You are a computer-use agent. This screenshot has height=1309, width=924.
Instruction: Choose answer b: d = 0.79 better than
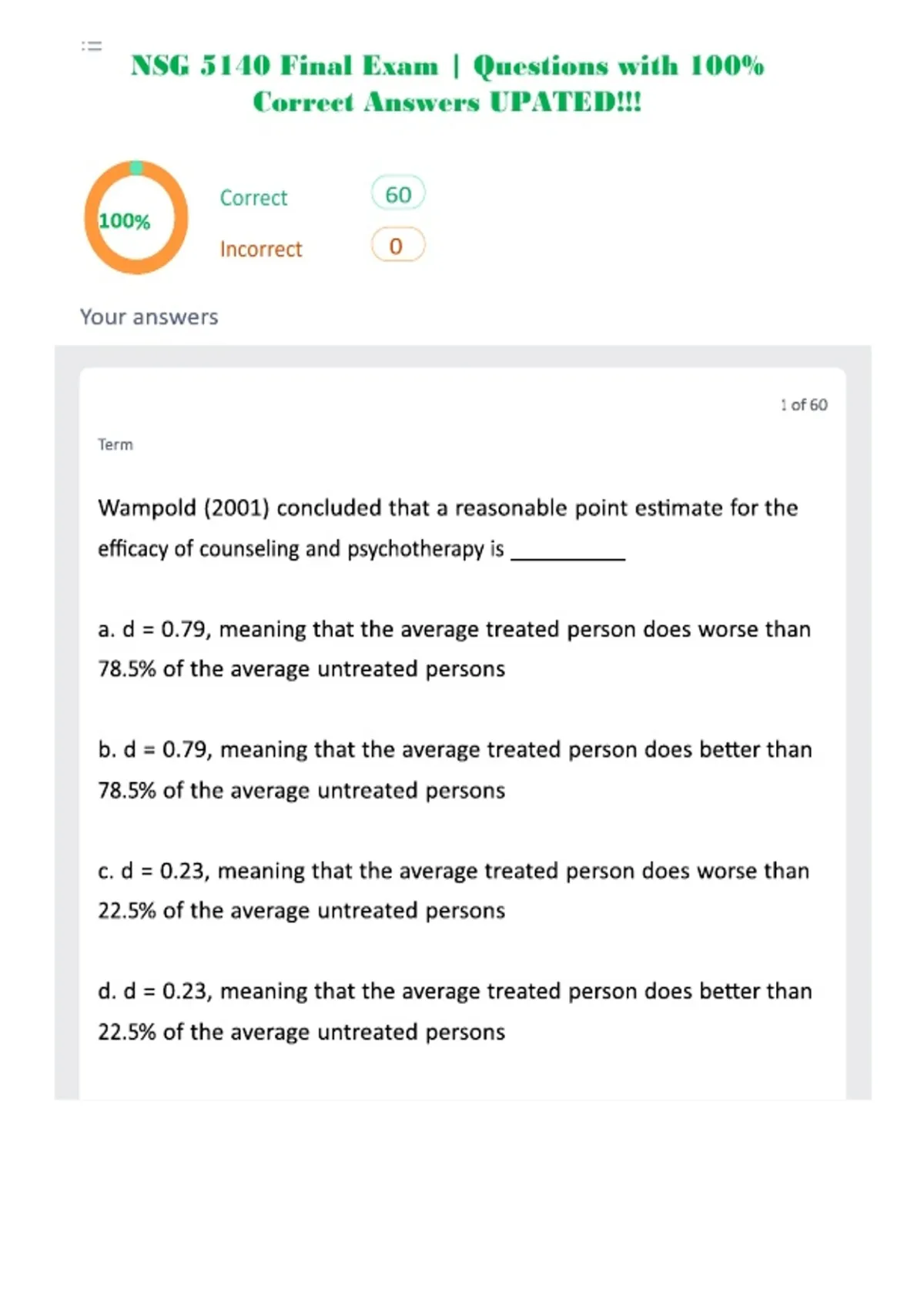pos(455,770)
